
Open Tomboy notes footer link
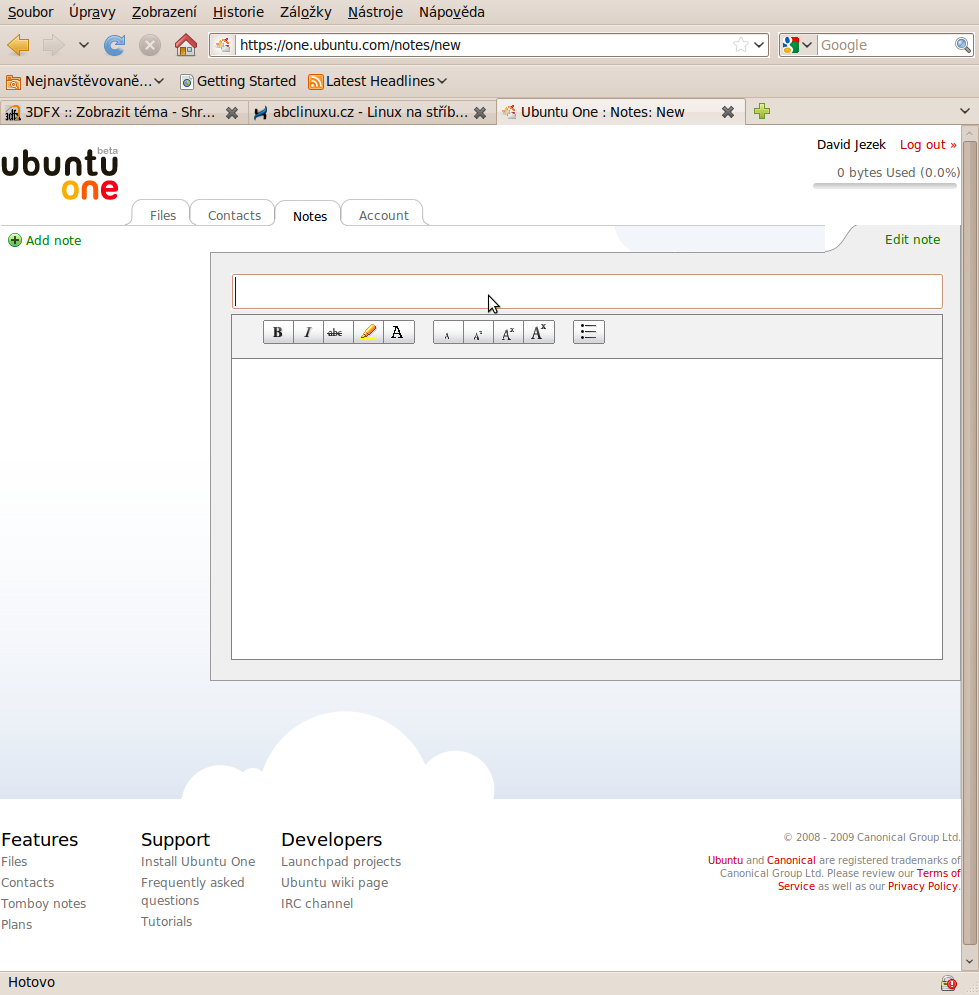(x=43, y=904)
